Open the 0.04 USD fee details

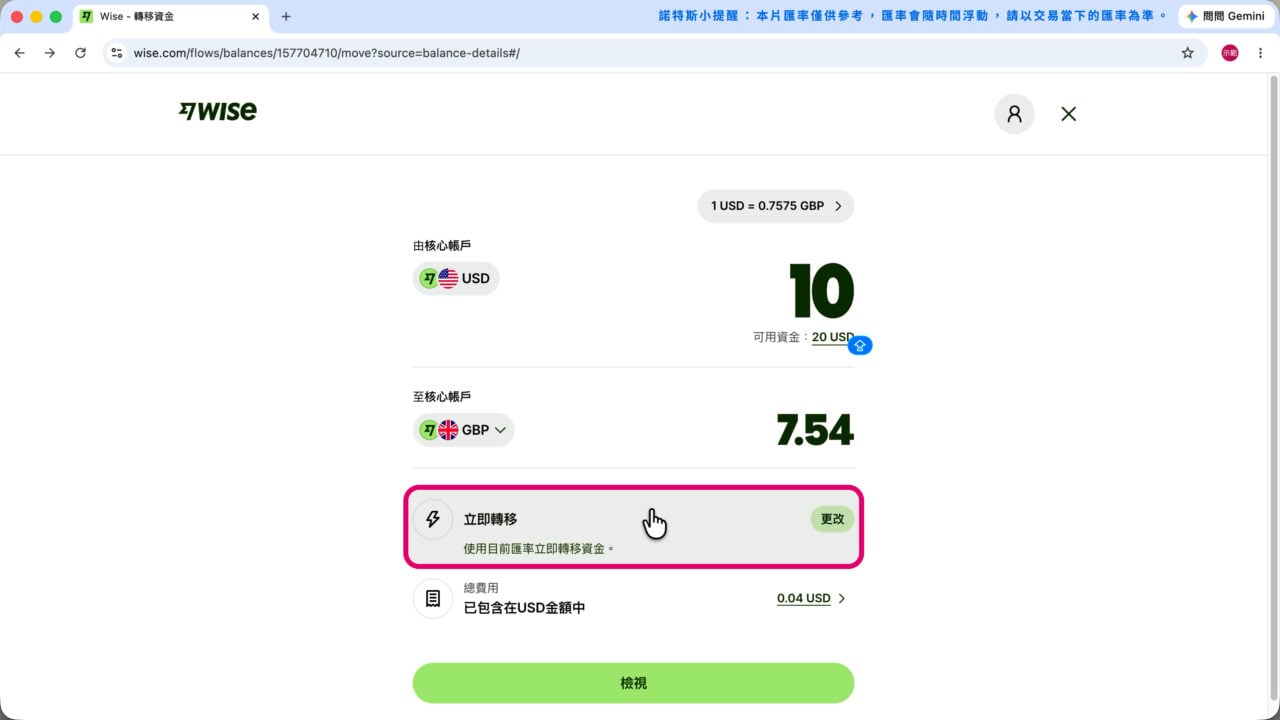click(x=804, y=598)
